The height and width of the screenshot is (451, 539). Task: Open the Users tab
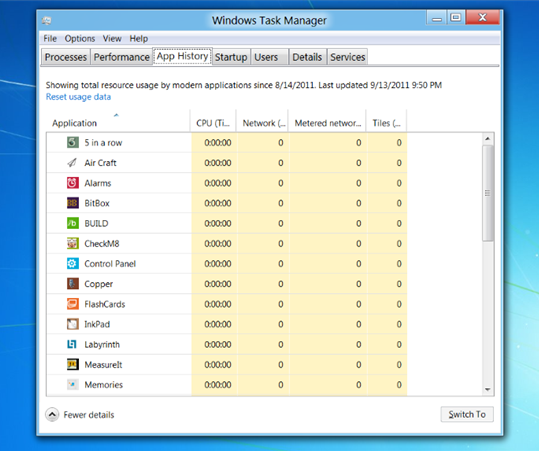coord(269,57)
